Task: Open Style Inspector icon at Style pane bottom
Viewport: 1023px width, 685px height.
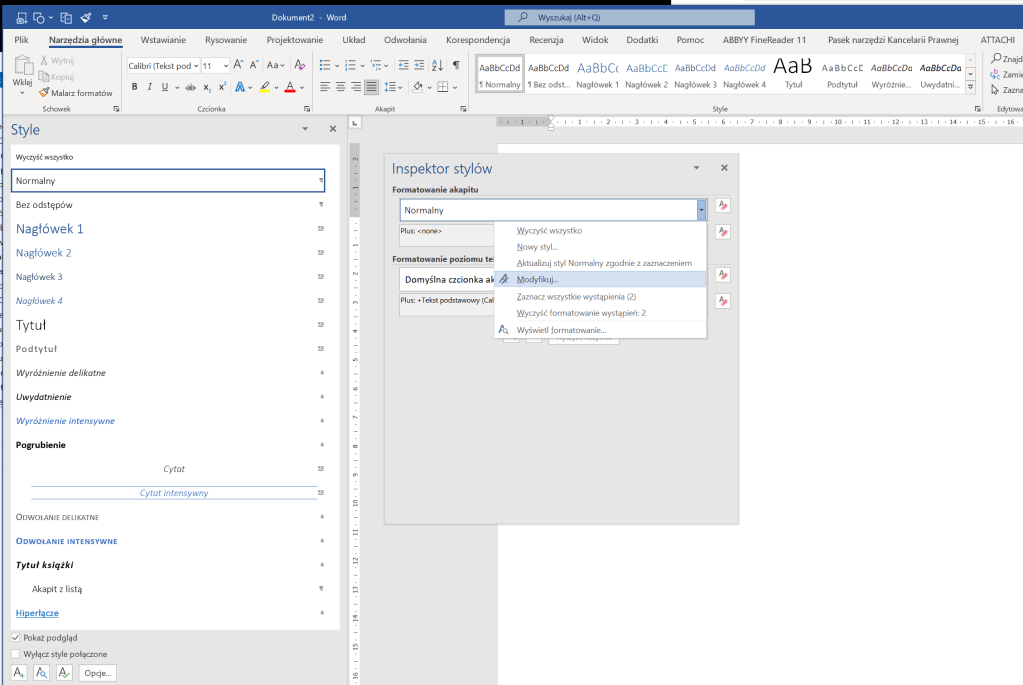Action: pyautogui.click(x=42, y=673)
